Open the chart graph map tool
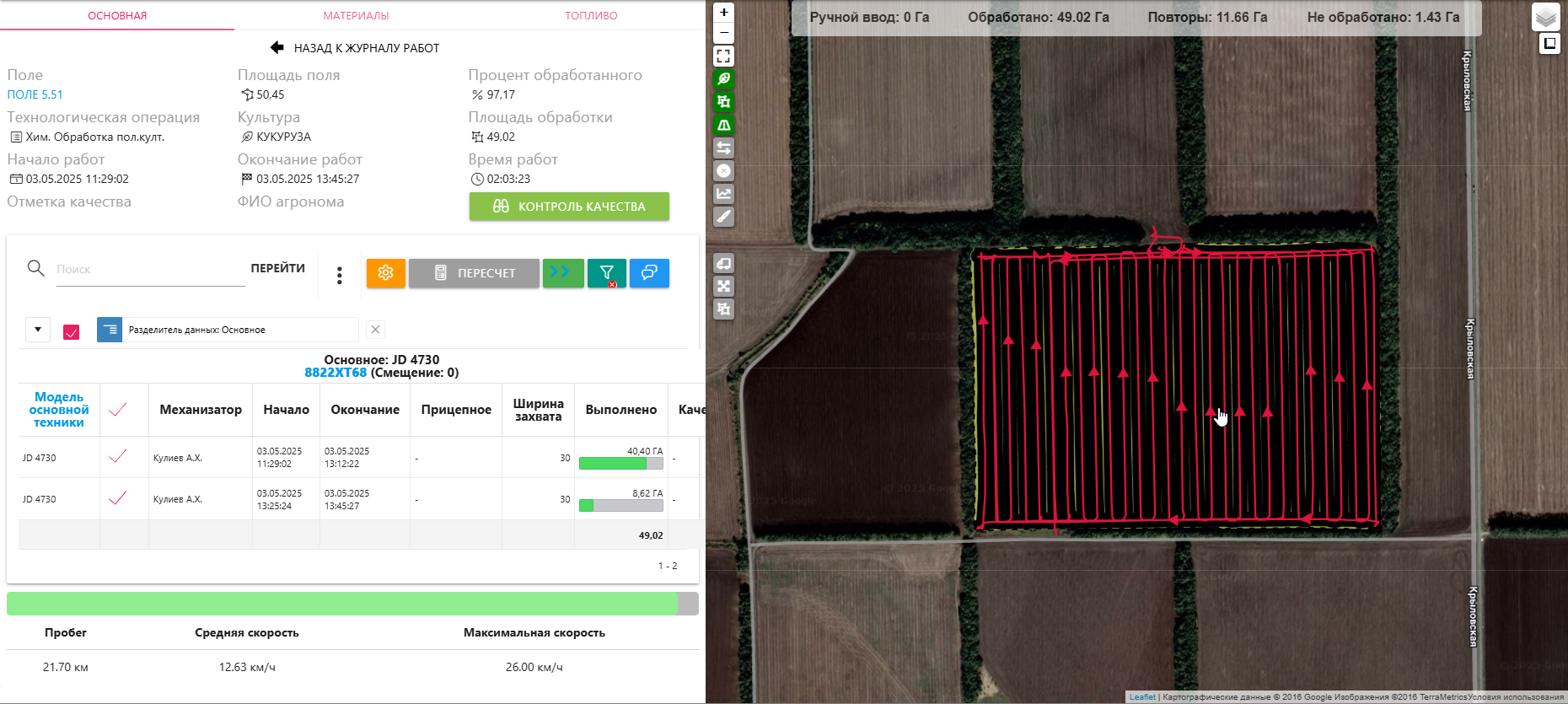1568x704 pixels. point(723,194)
